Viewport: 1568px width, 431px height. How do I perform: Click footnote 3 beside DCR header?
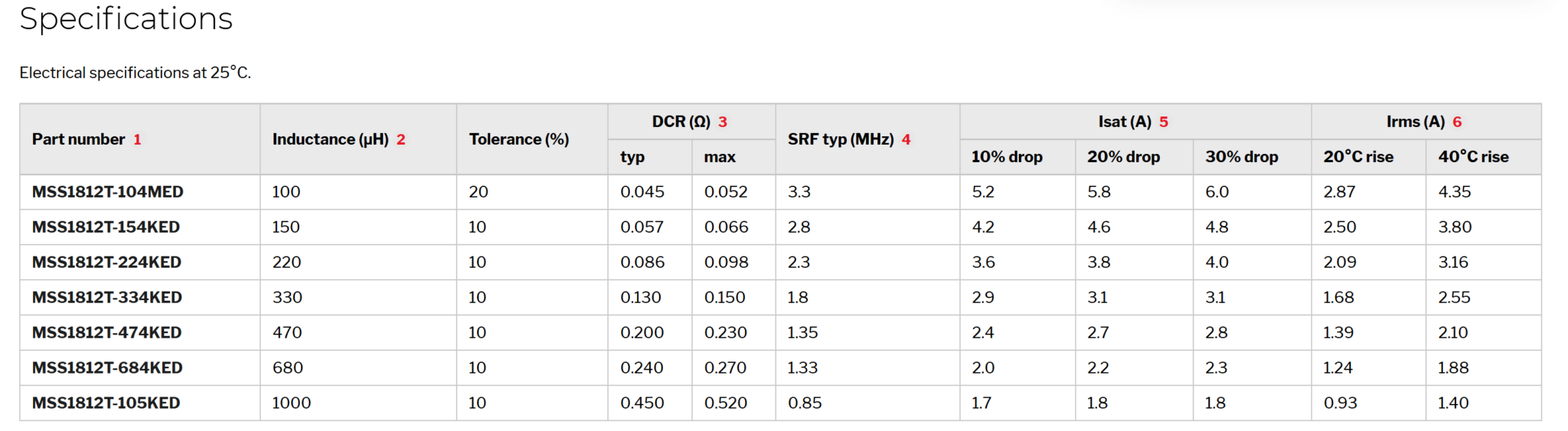click(x=722, y=122)
